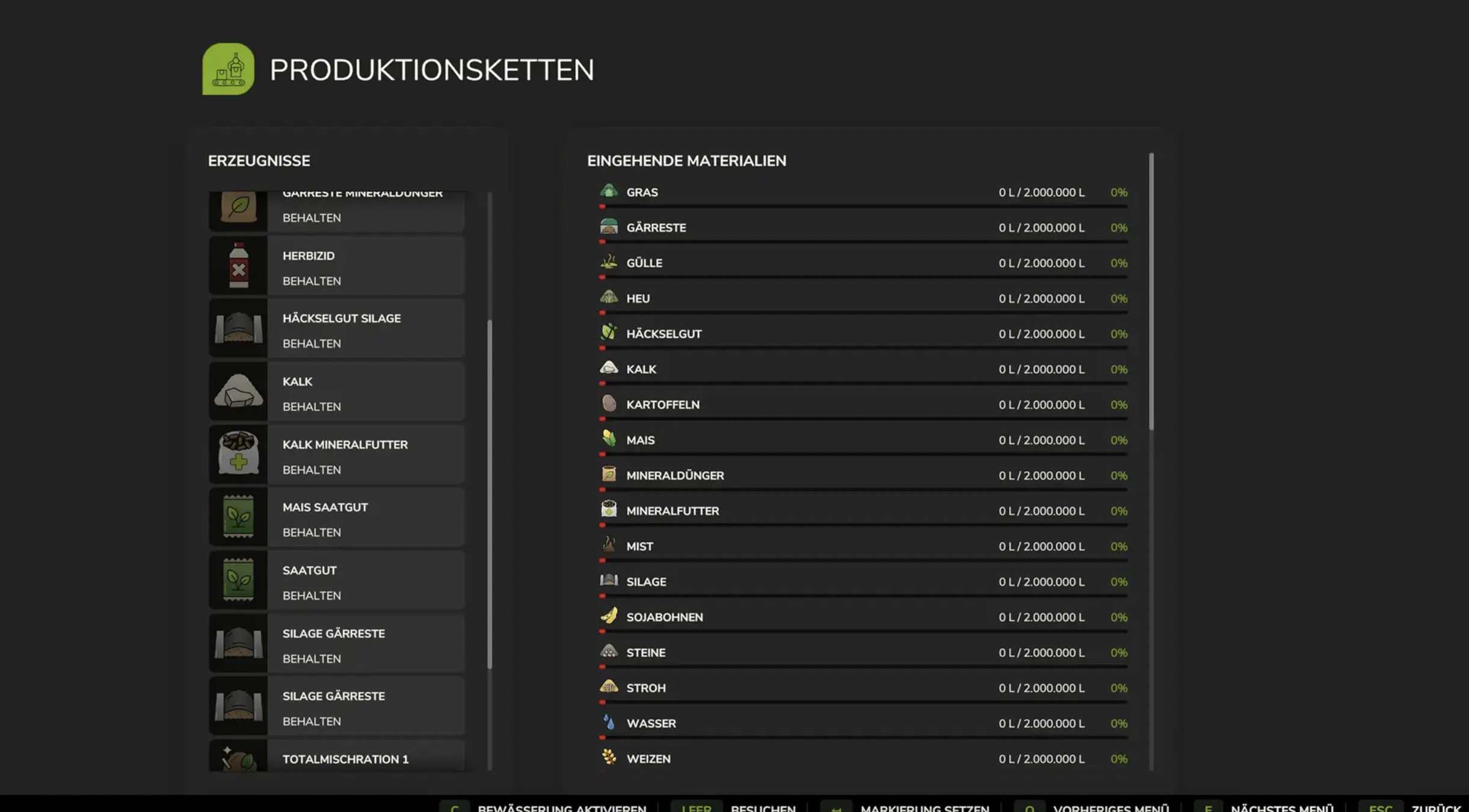
Task: Click the Mais corn icon in materials
Action: 609,439
